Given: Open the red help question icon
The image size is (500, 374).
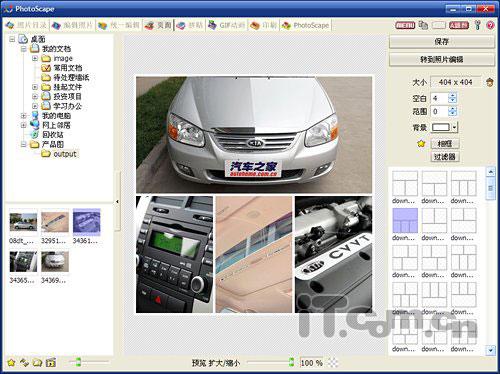Looking at the screenshot, I should point(490,25).
